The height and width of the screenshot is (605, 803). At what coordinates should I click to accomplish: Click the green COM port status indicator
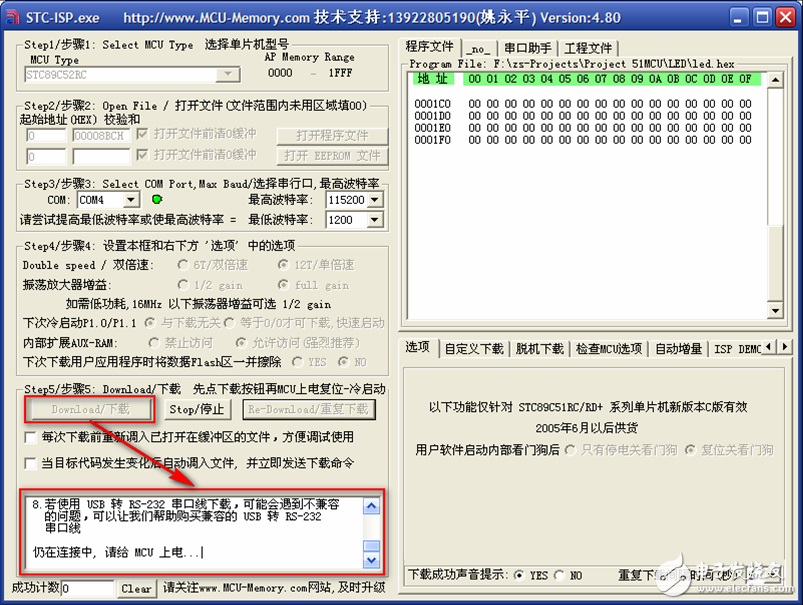coord(156,199)
